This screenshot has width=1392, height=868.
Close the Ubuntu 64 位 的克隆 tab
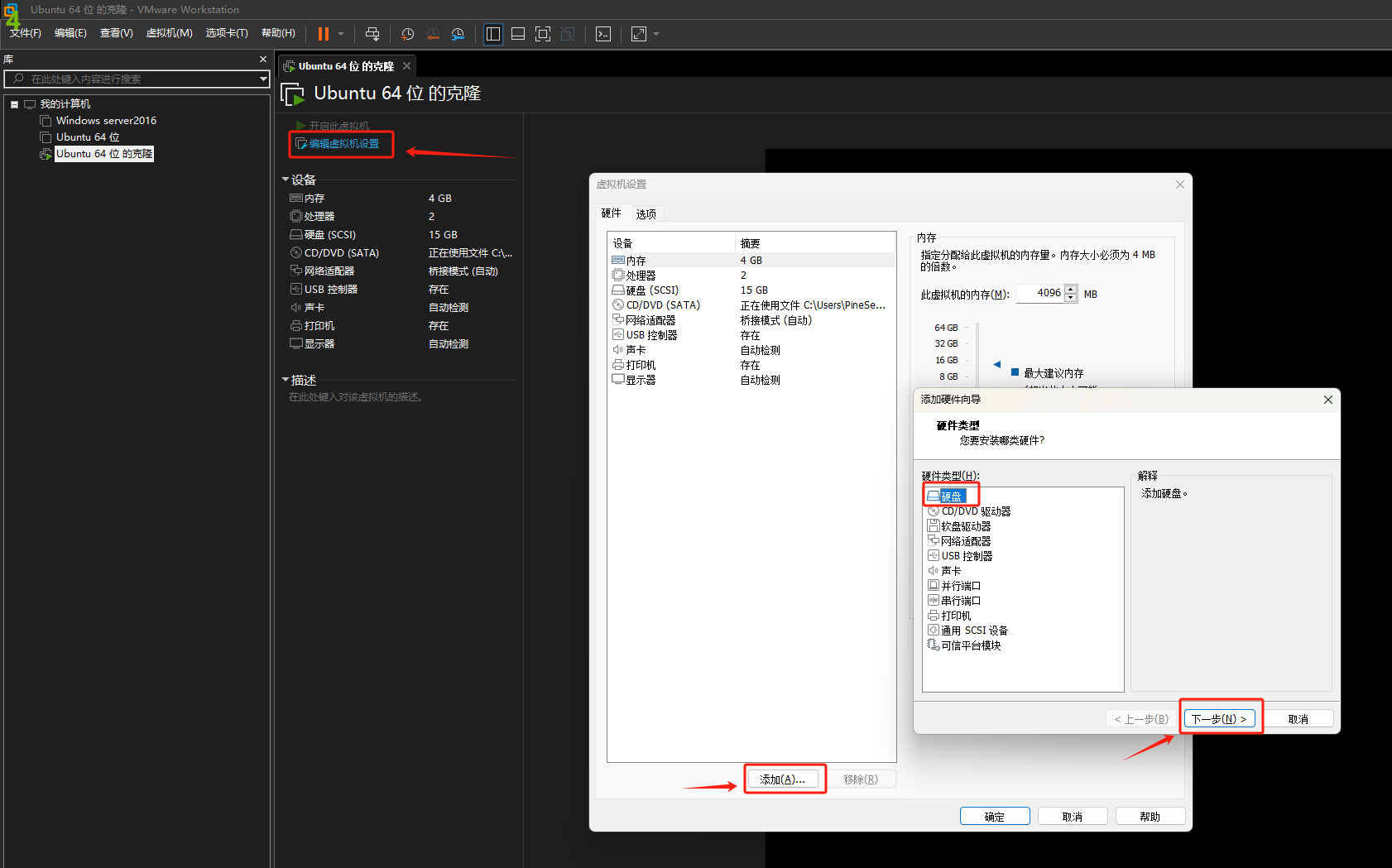pyautogui.click(x=406, y=66)
